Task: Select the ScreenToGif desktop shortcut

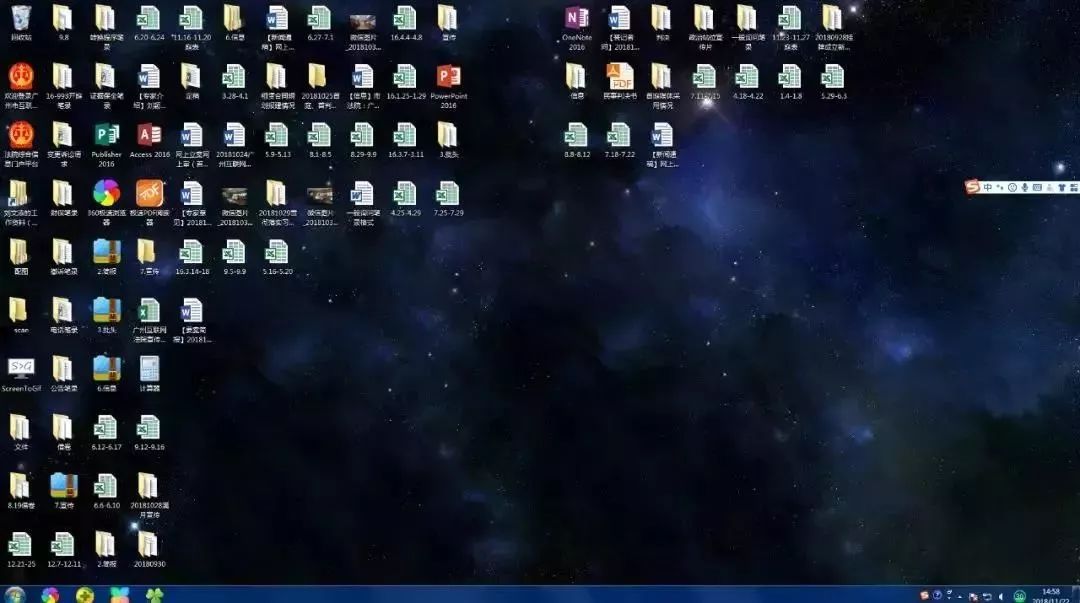Action: coord(20,368)
